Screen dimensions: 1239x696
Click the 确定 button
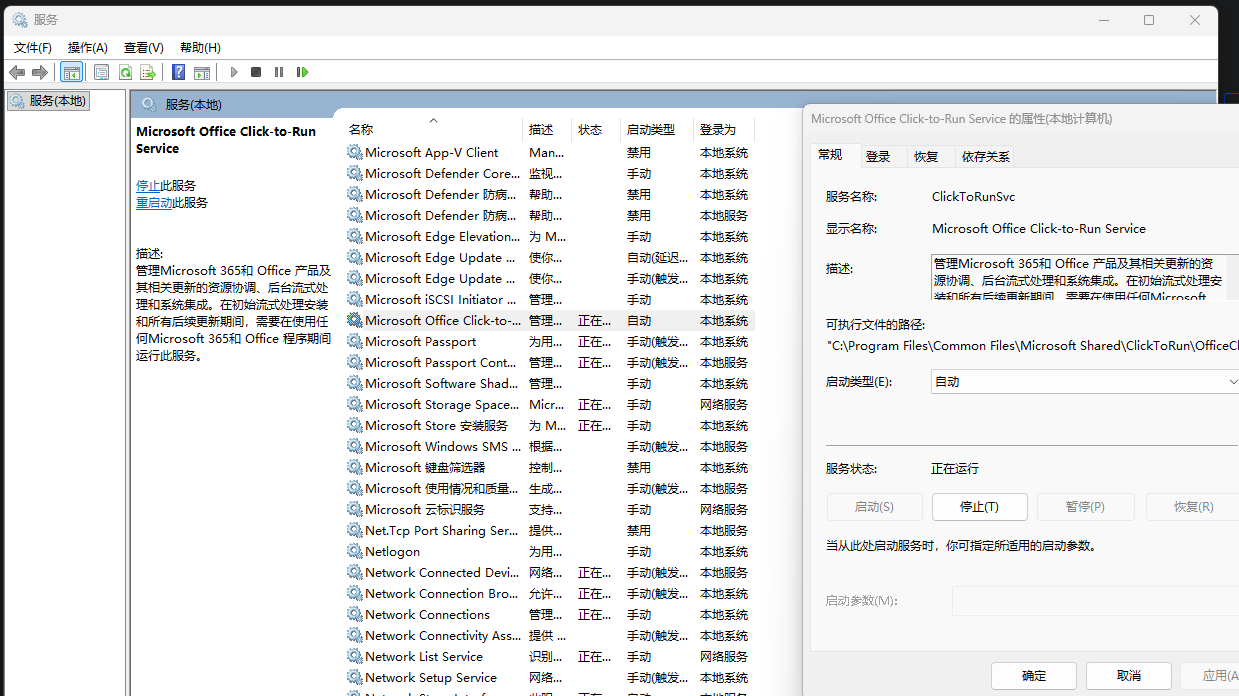pyautogui.click(x=1034, y=676)
